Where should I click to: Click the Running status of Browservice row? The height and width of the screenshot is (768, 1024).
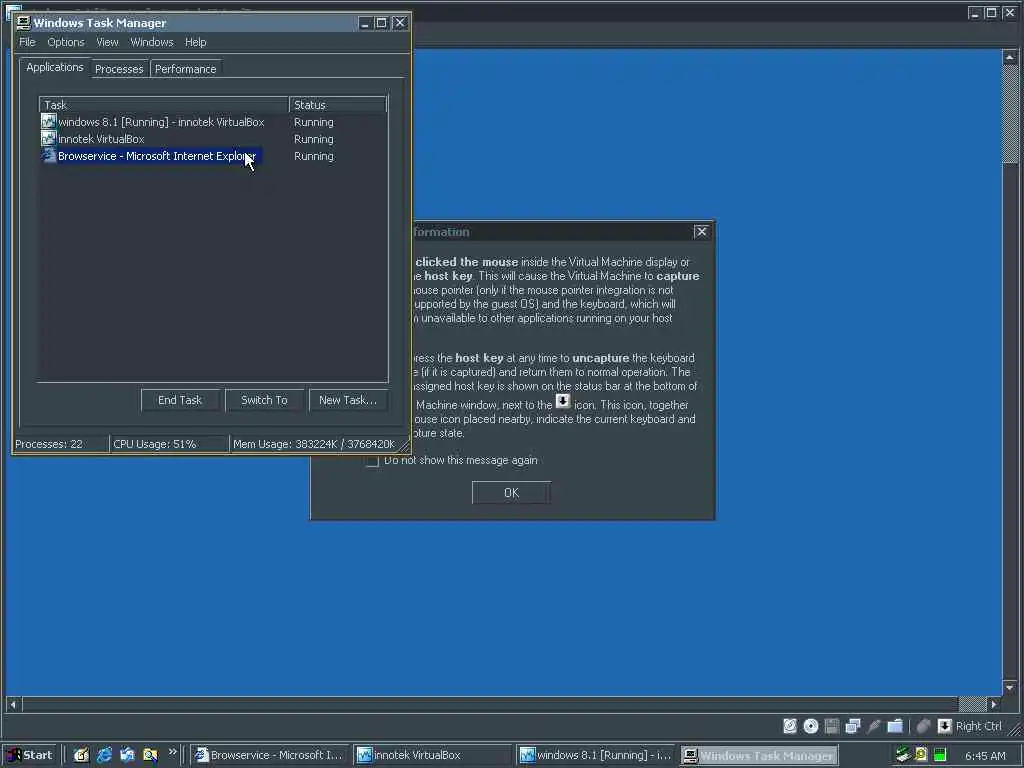(x=313, y=156)
